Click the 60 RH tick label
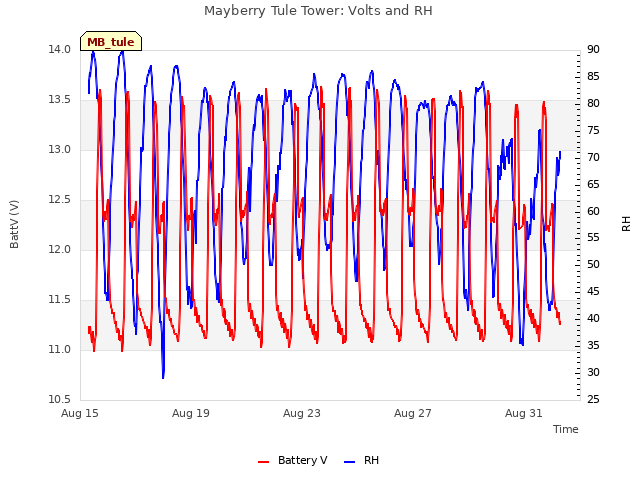The width and height of the screenshot is (640, 480). pos(593,211)
